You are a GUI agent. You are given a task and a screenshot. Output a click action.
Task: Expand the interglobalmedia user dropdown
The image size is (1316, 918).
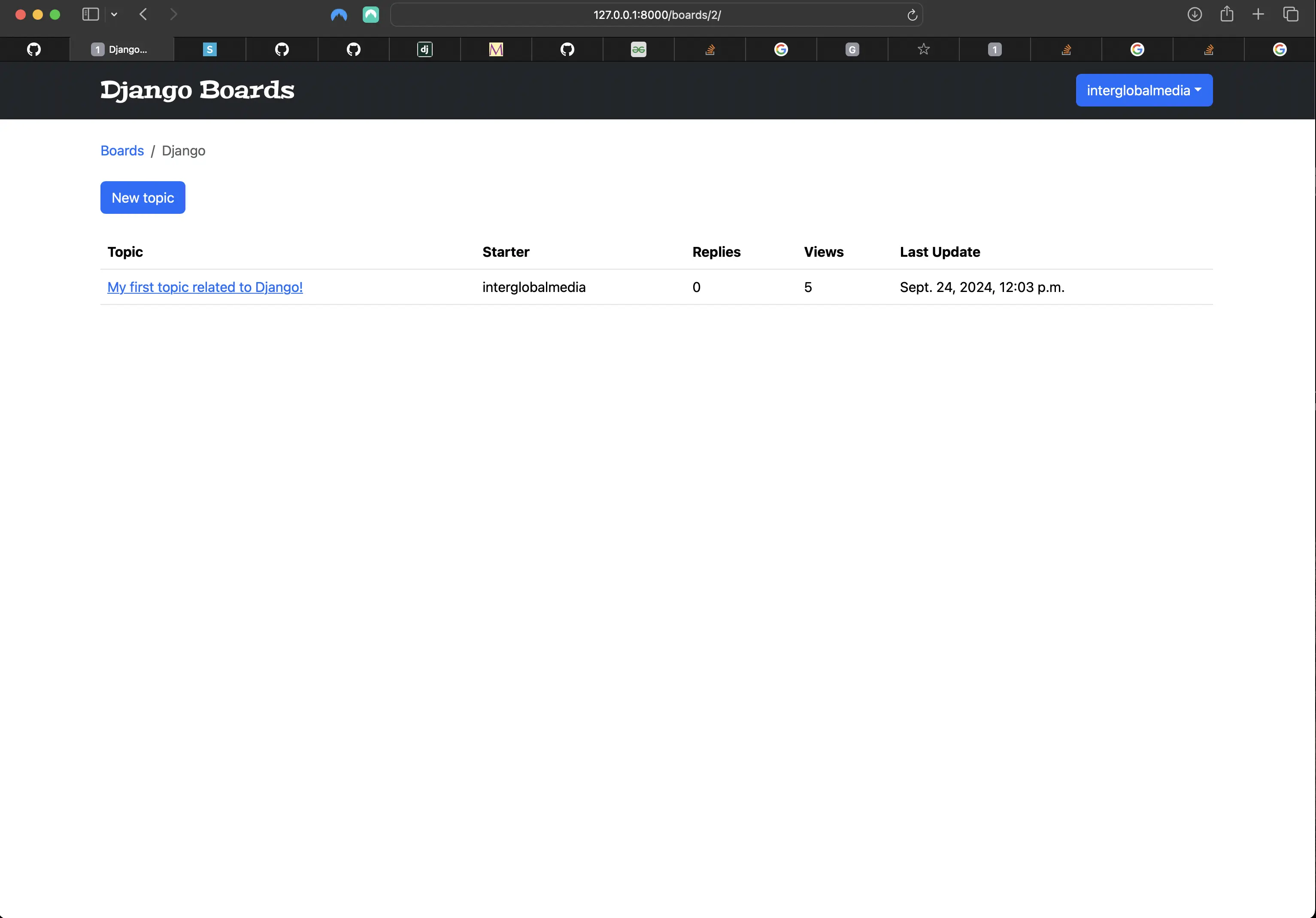click(x=1144, y=90)
